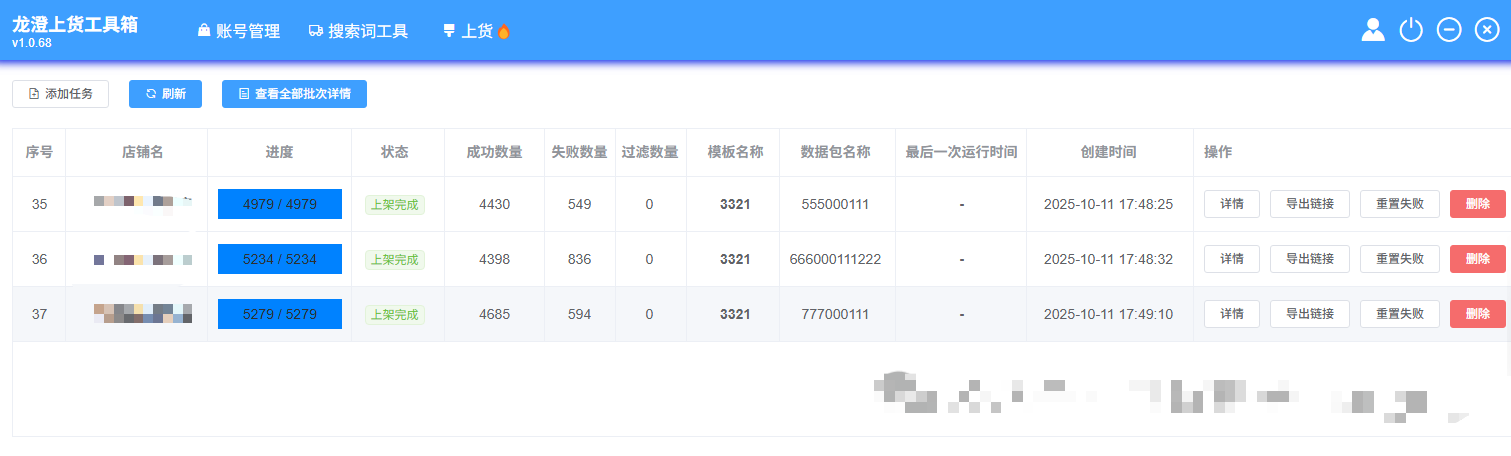Click the power logout icon

click(1411, 30)
